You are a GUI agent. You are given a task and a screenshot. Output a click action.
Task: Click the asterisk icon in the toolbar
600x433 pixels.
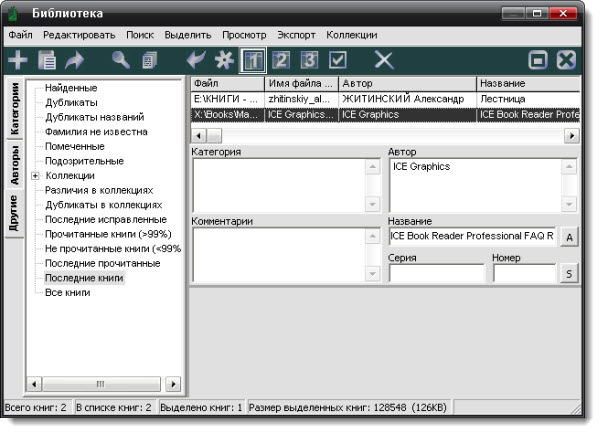[x=223, y=60]
